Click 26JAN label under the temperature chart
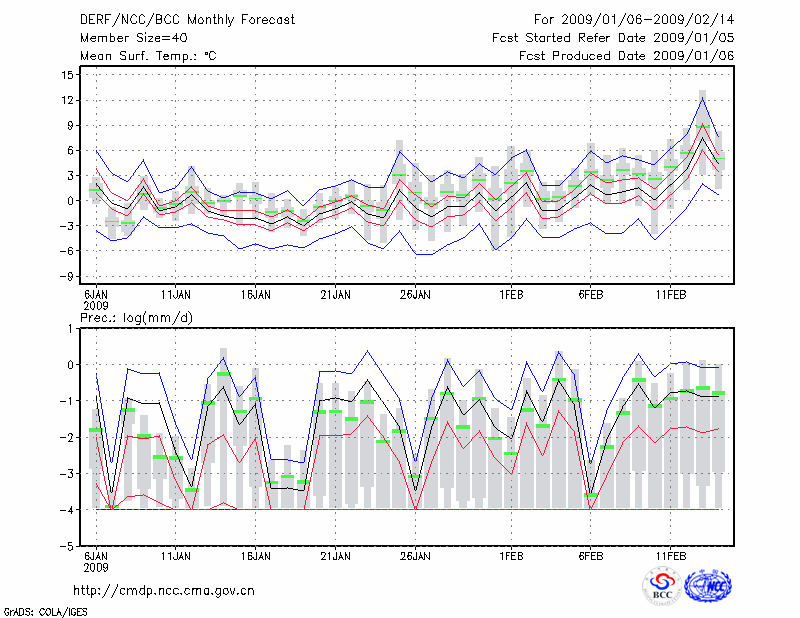The image size is (800, 618). 414,295
